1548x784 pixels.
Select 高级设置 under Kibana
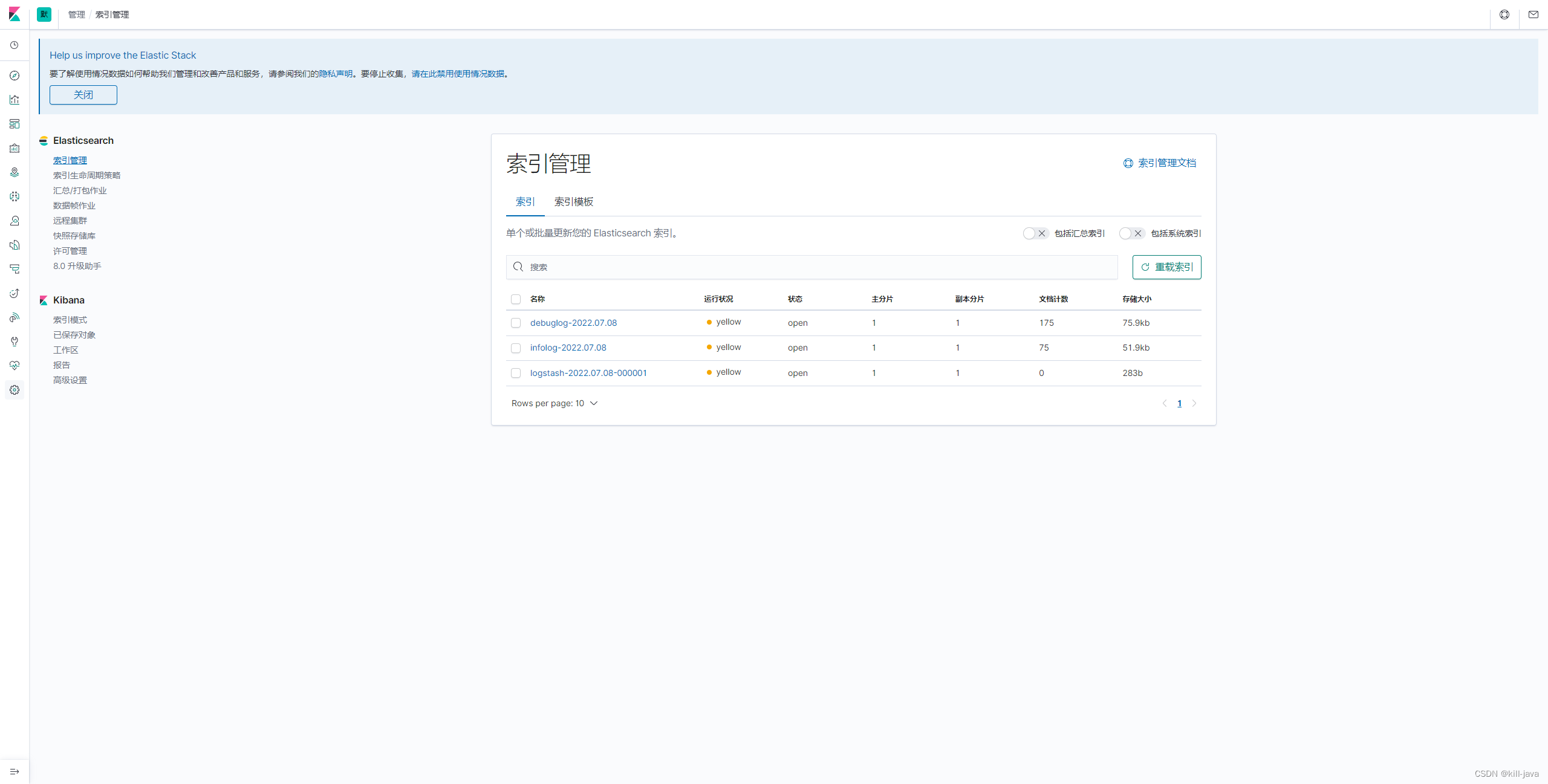coord(70,380)
